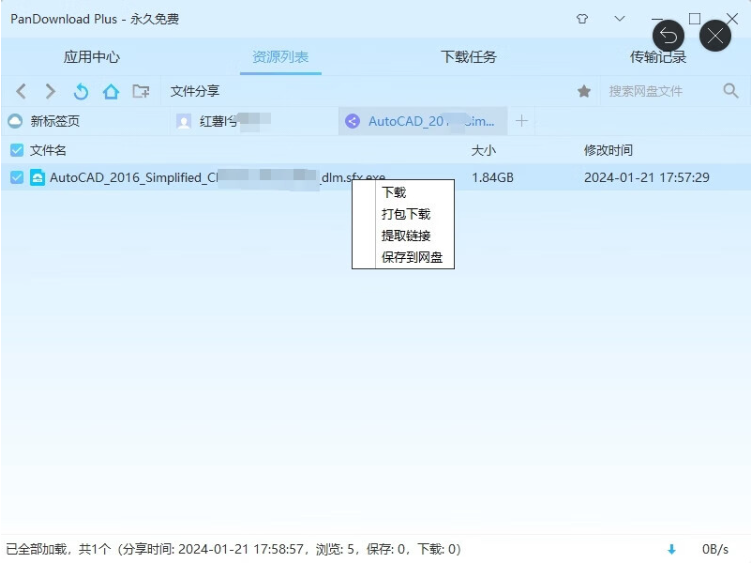Click the black undo circle button
751x563 pixels.
tap(668, 35)
